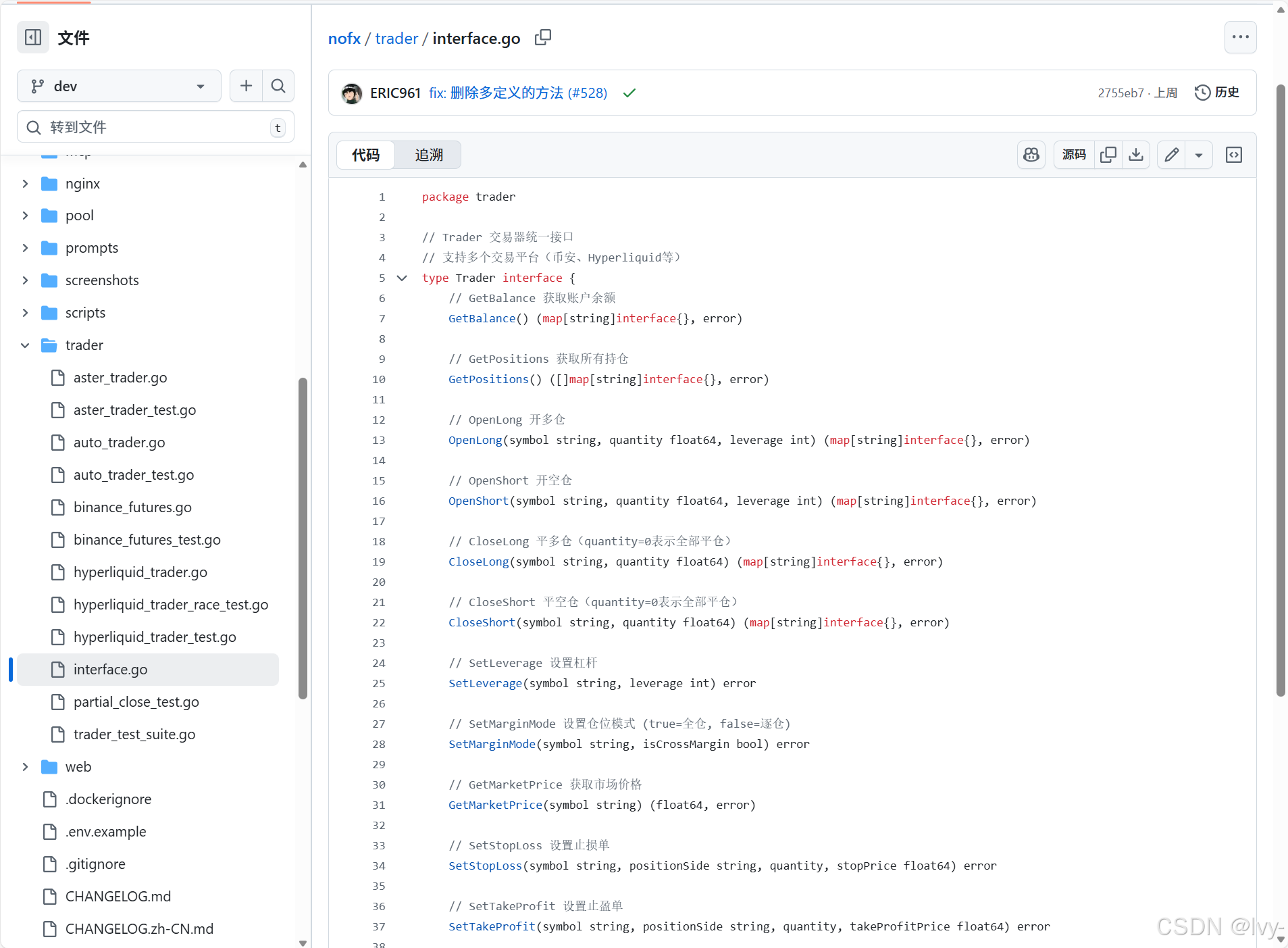Click line number 13

coord(379,440)
